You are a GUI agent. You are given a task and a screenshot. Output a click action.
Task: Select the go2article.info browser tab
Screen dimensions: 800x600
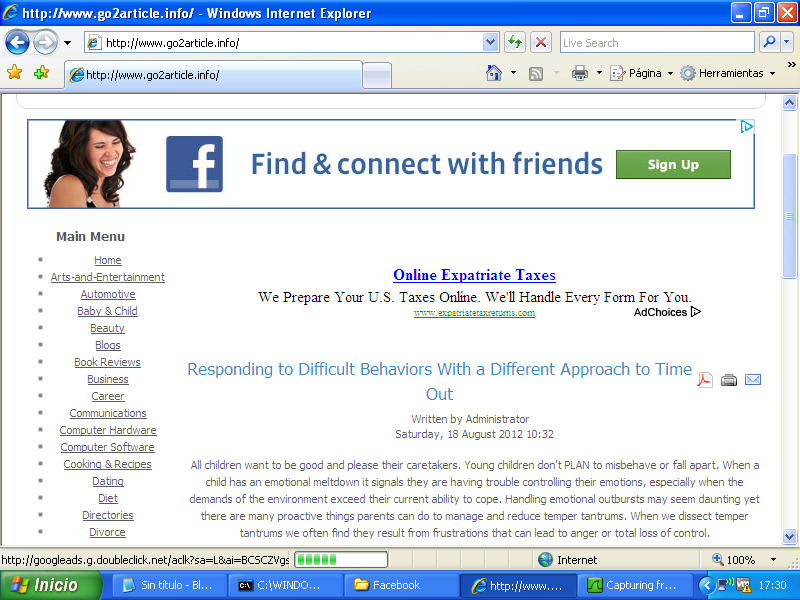tap(212, 75)
